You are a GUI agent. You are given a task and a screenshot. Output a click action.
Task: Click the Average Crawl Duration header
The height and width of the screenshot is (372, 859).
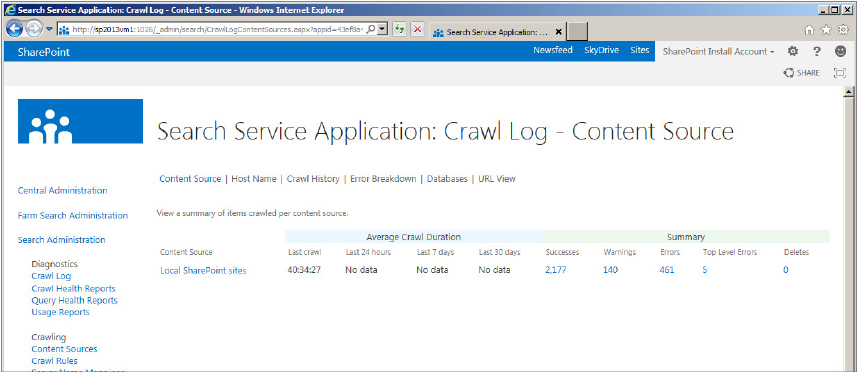click(x=414, y=237)
